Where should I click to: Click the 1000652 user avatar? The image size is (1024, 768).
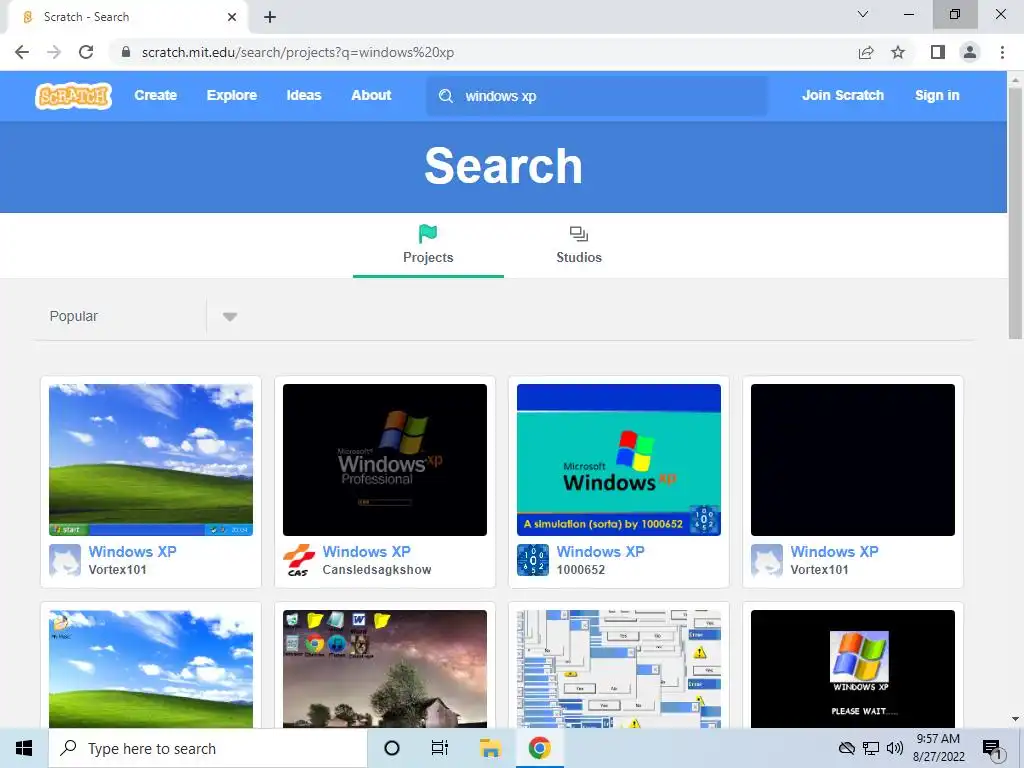532,560
